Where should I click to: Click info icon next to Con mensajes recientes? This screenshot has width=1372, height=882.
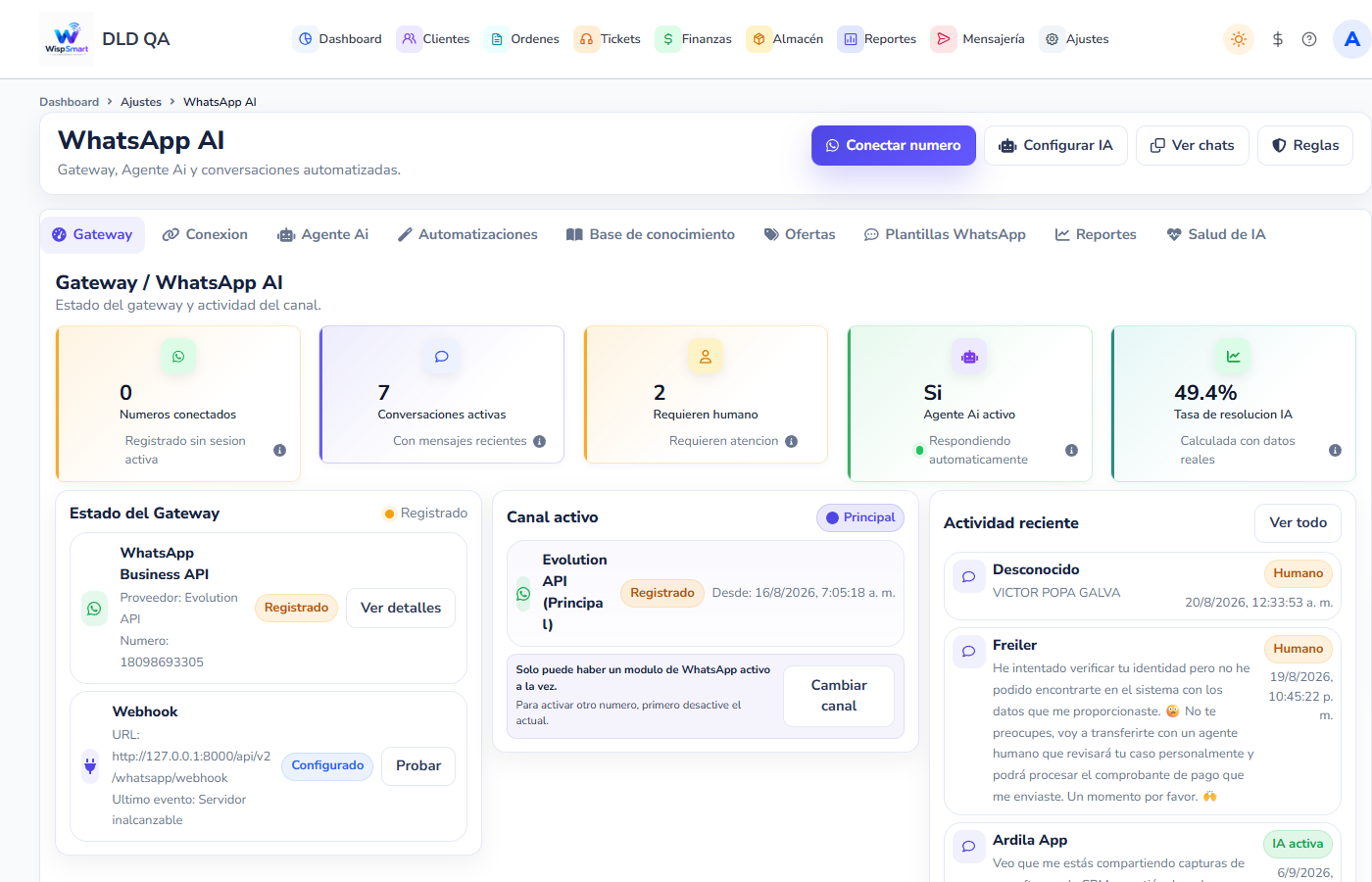click(x=539, y=441)
